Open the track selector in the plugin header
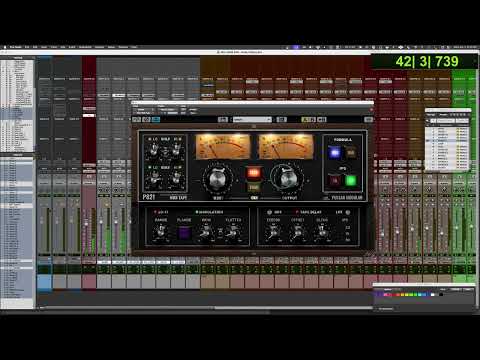 tap(143, 110)
